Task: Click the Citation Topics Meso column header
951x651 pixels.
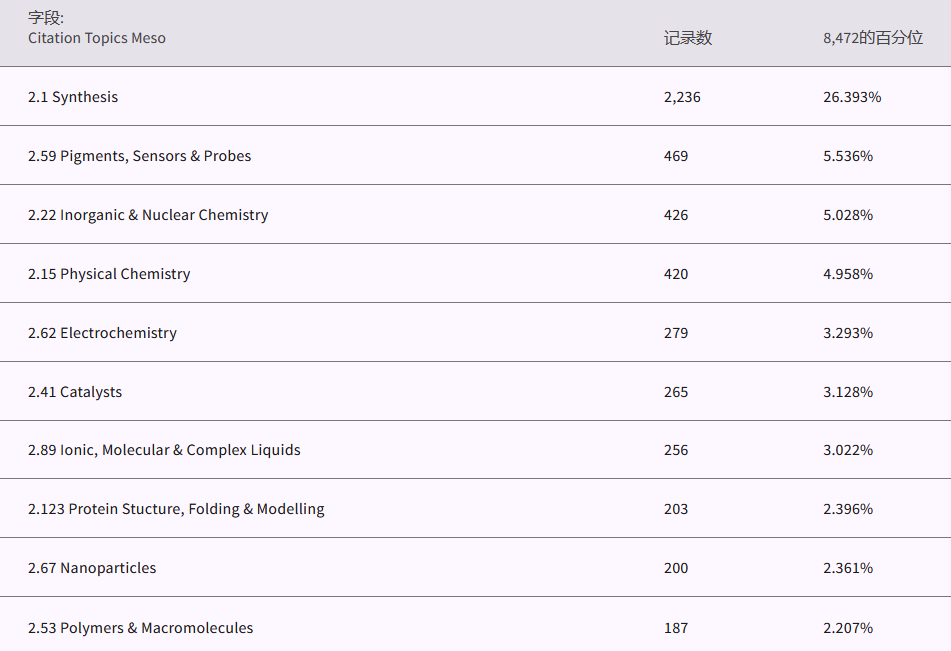Action: point(97,38)
